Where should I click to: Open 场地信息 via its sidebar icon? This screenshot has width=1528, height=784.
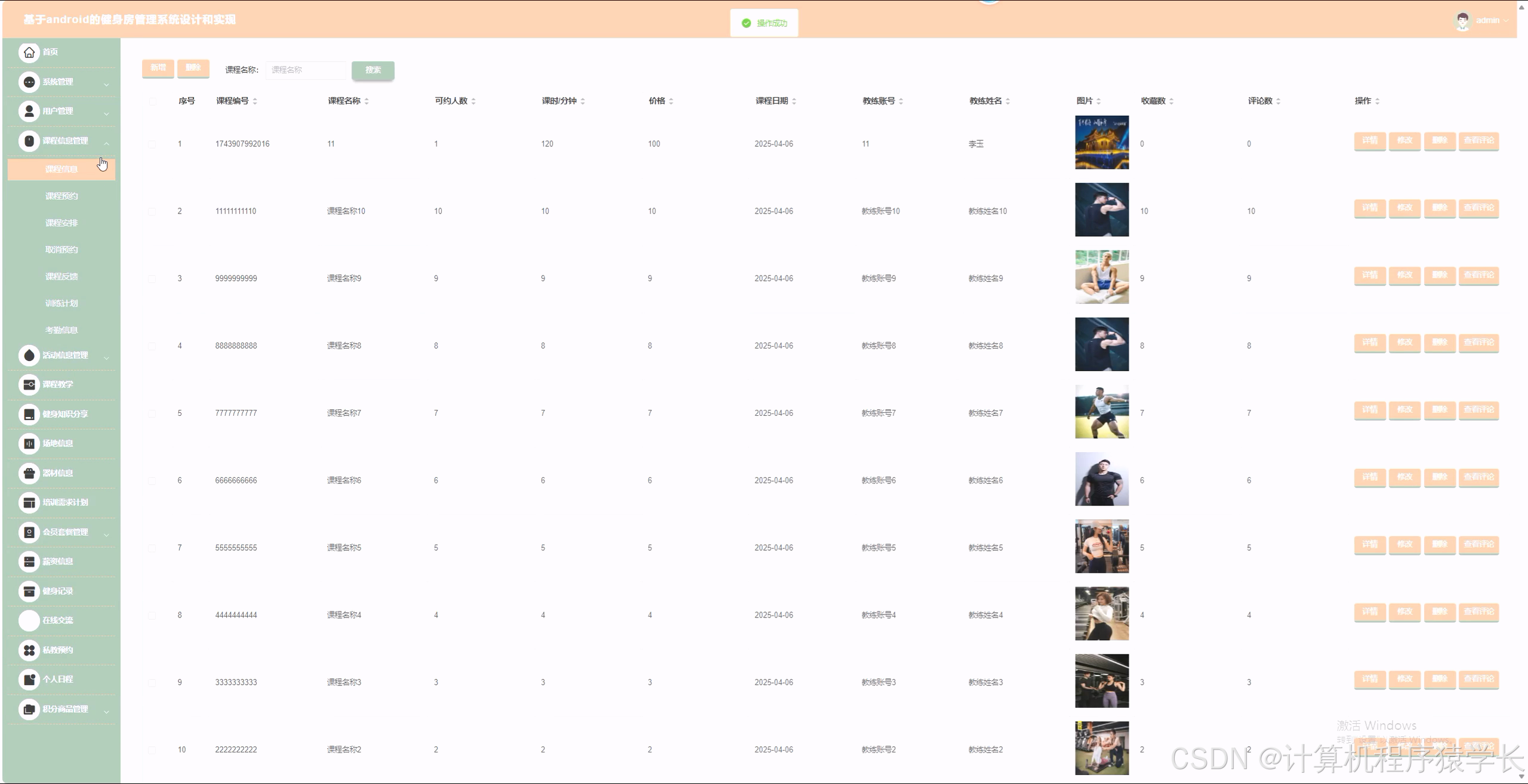[29, 443]
